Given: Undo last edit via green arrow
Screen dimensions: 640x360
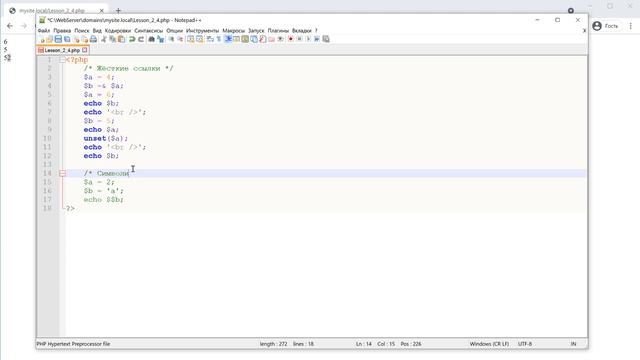Looking at the screenshot, I should click(132, 39).
